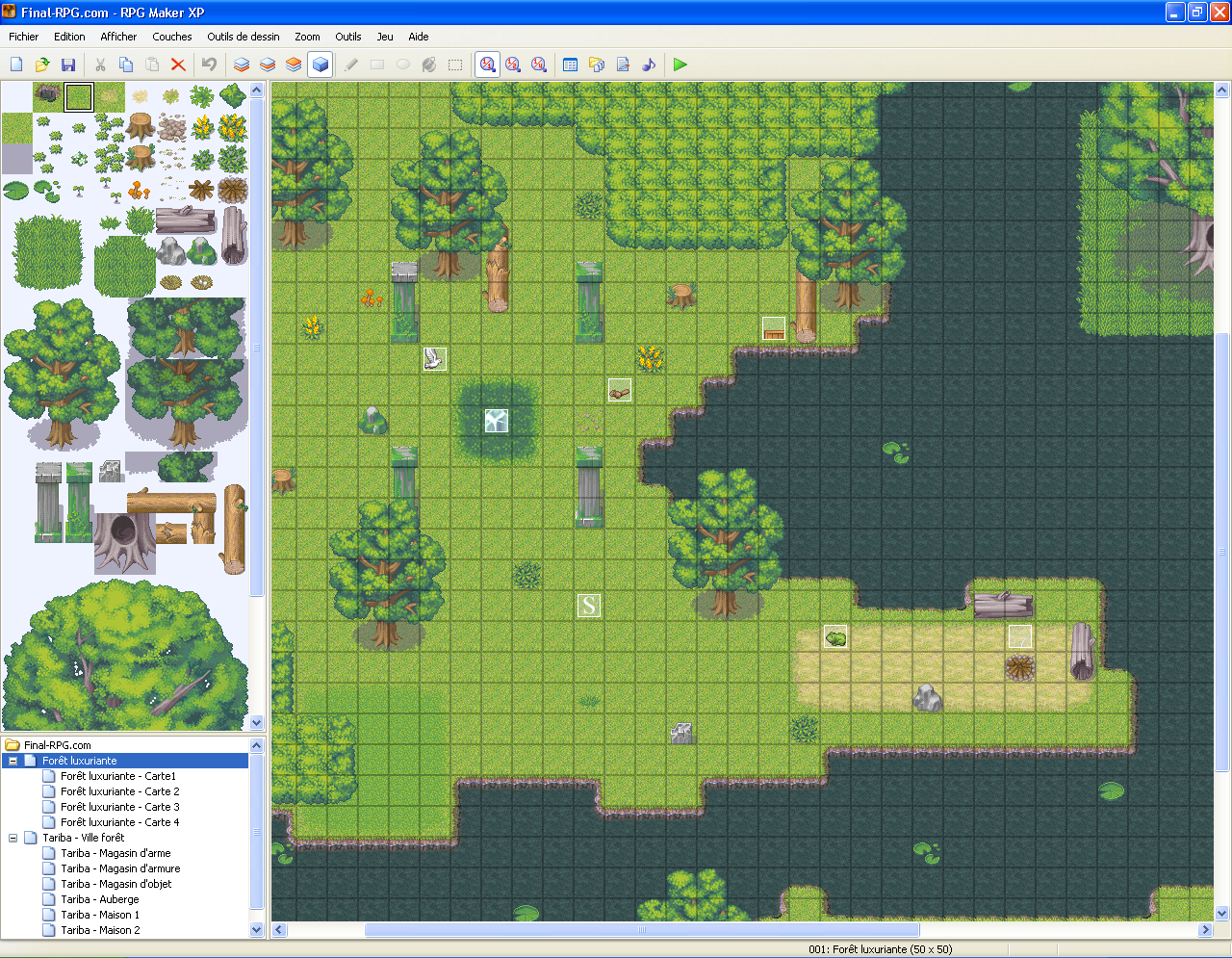Click the treasure chest event on the map
This screenshot has height=958, width=1232.
coord(774,328)
